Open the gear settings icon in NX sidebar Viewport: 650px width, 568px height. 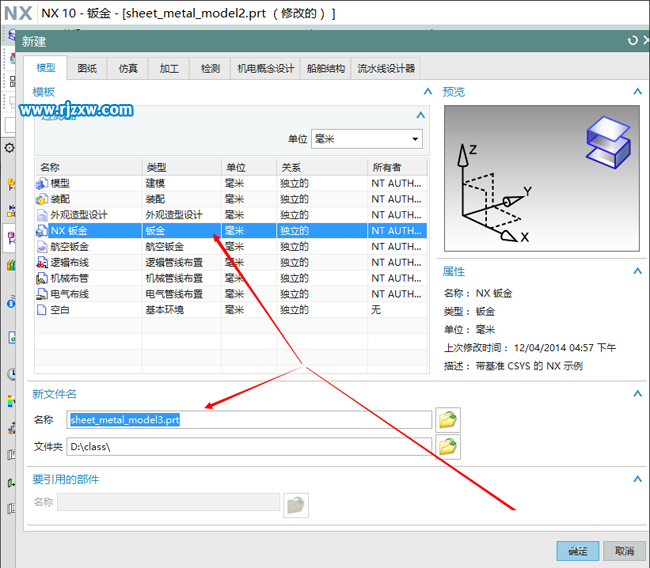9,148
